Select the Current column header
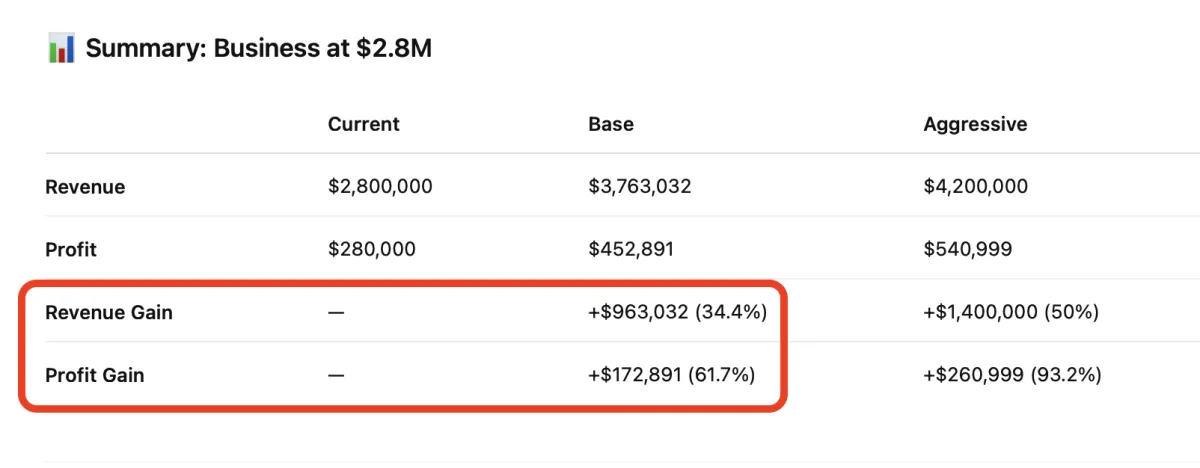The image size is (1200, 468). 363,124
